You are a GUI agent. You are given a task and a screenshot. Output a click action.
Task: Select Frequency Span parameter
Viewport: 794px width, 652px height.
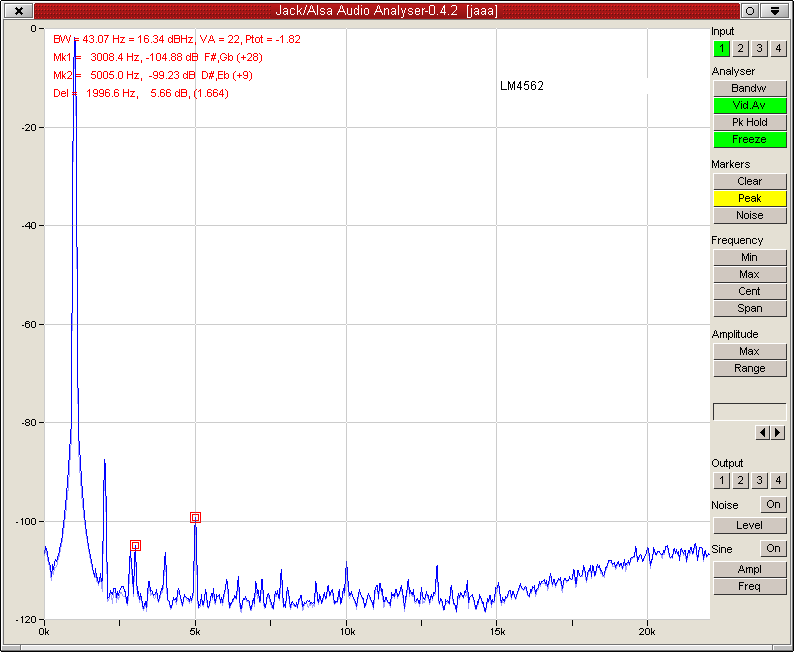point(749,308)
